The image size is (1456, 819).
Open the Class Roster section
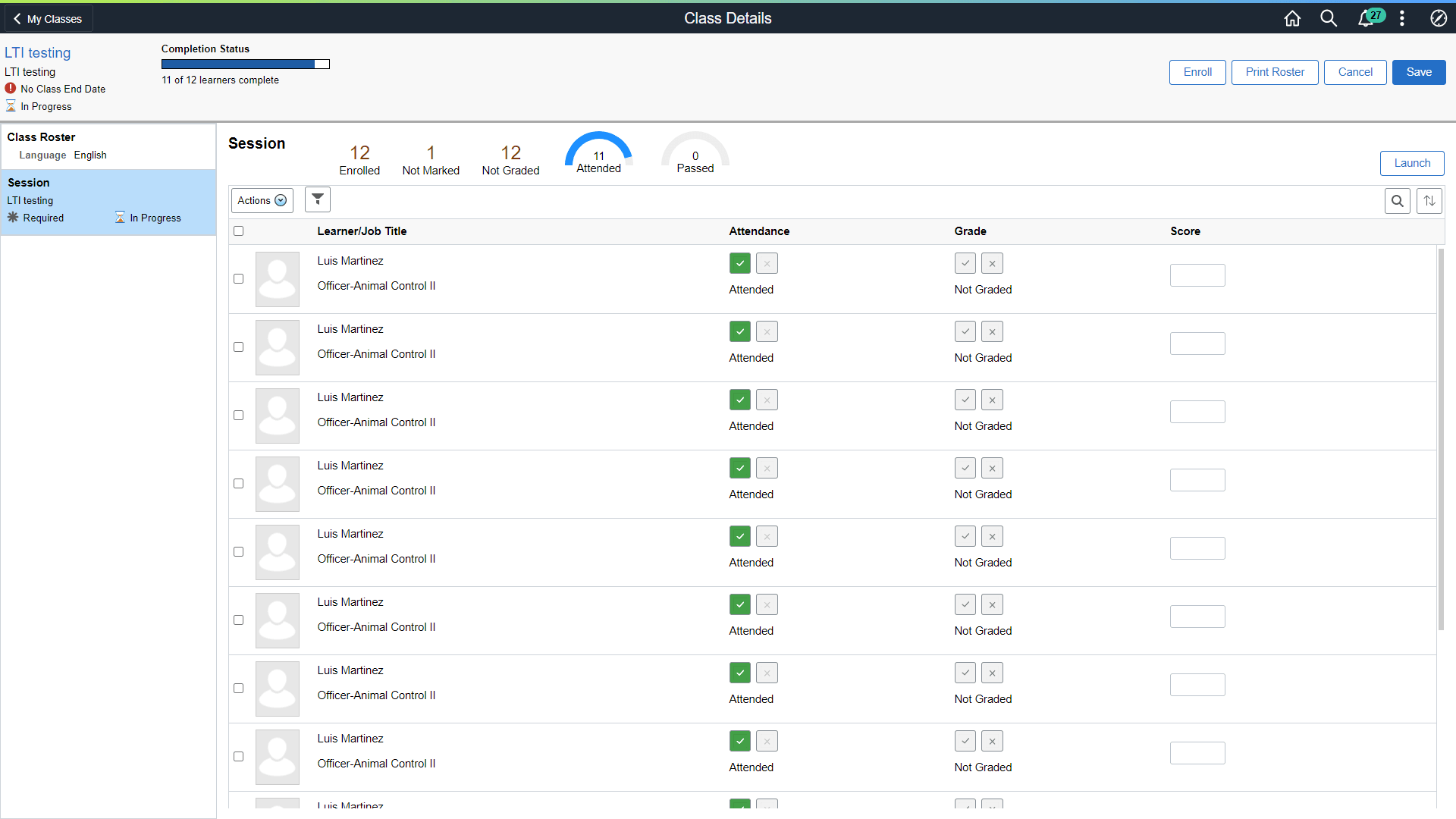42,137
